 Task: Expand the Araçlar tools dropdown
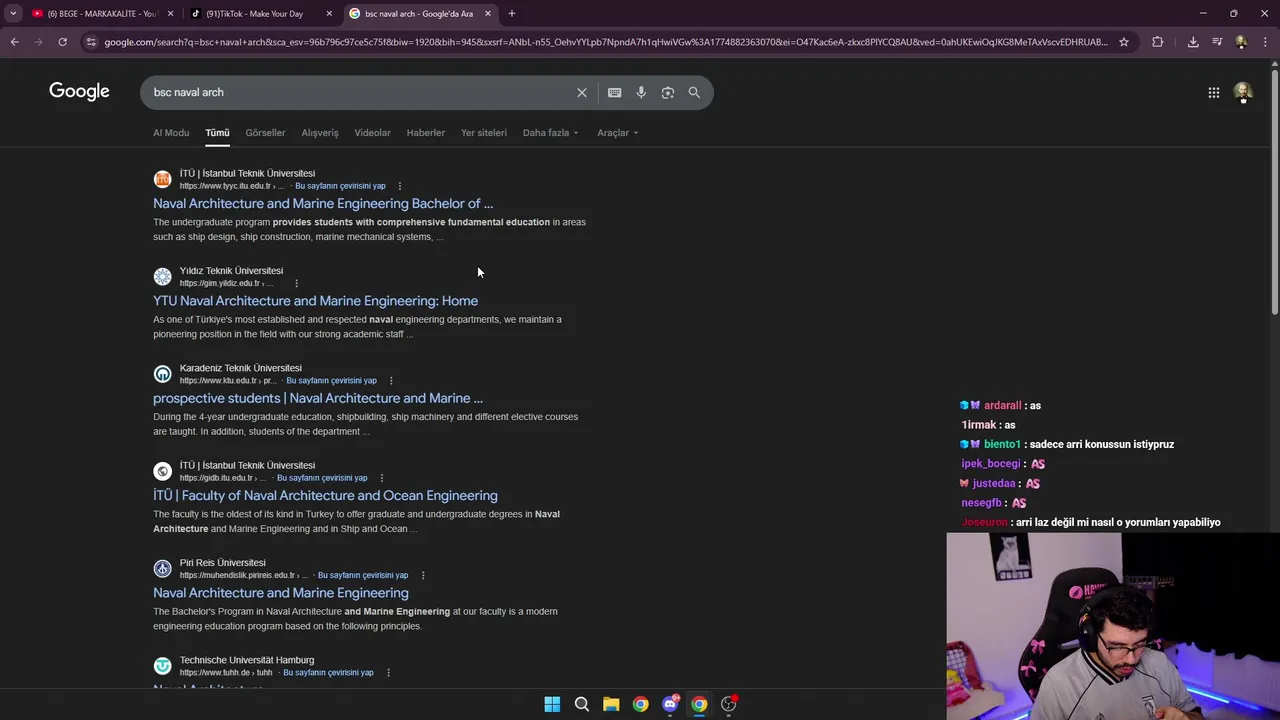tap(617, 133)
